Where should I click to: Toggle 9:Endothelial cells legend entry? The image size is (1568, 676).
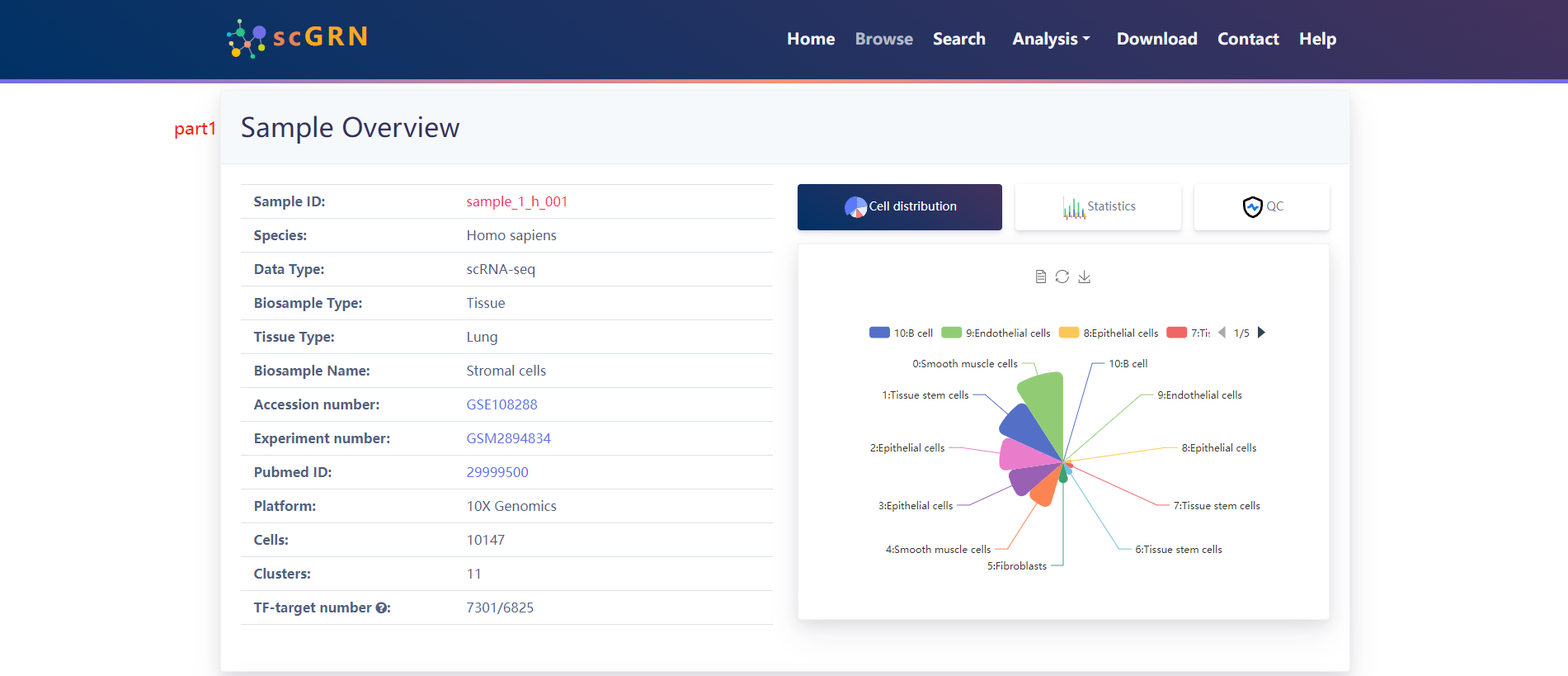[996, 333]
